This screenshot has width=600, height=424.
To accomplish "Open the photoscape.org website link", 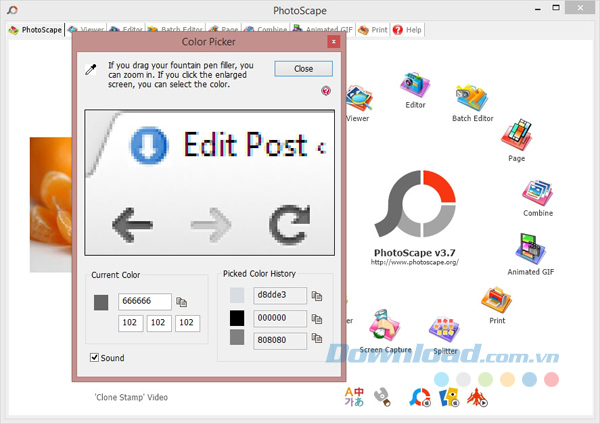I will tap(414, 263).
